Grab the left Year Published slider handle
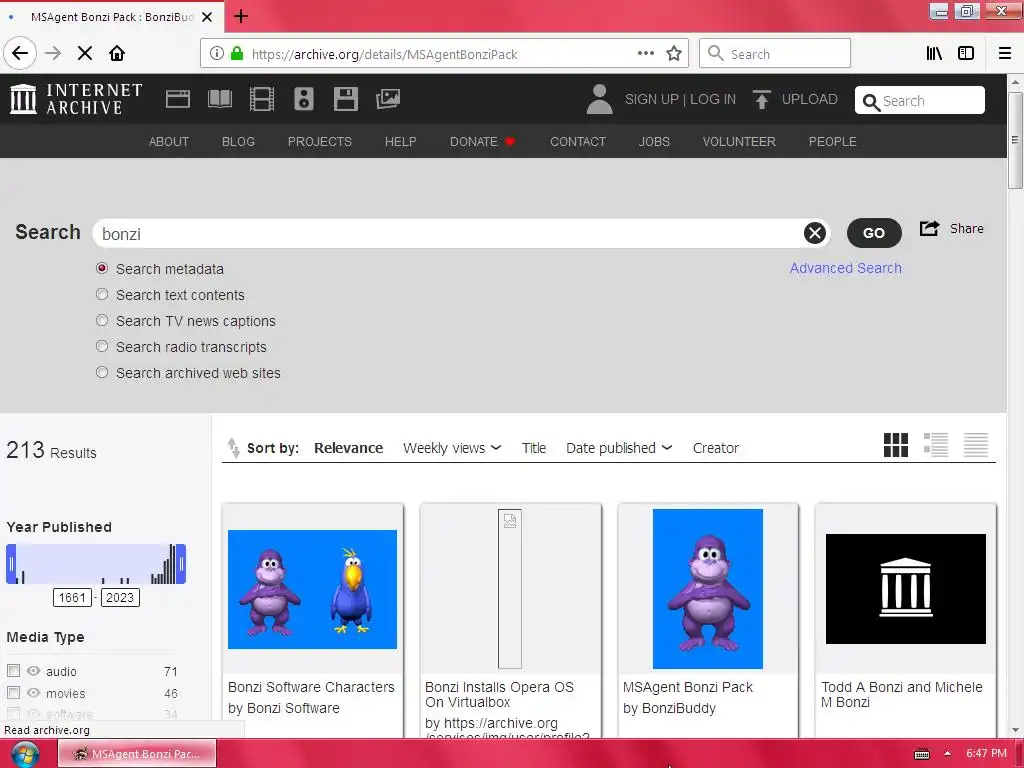Screen dimensions: 1024x768 point(11,564)
